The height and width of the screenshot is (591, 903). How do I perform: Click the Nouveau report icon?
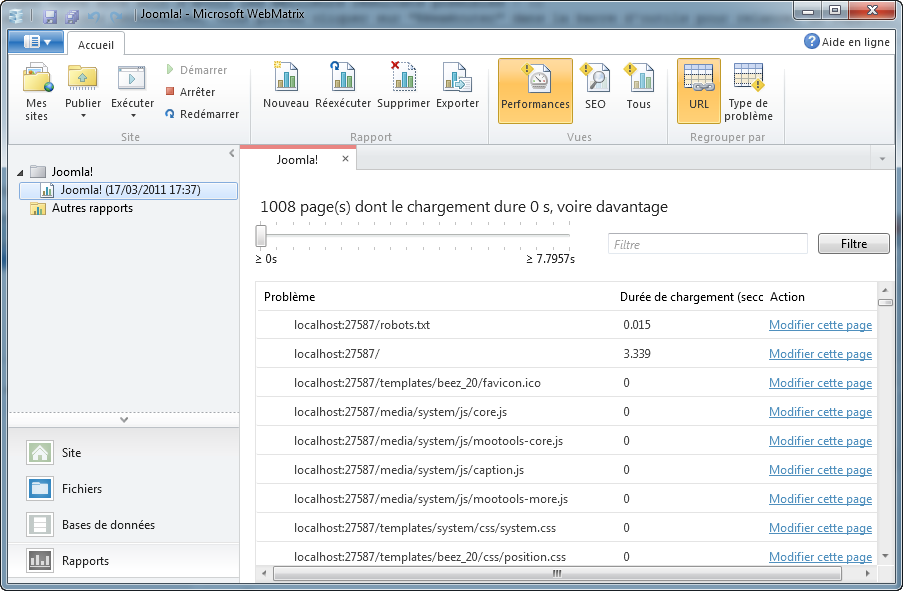pos(286,78)
